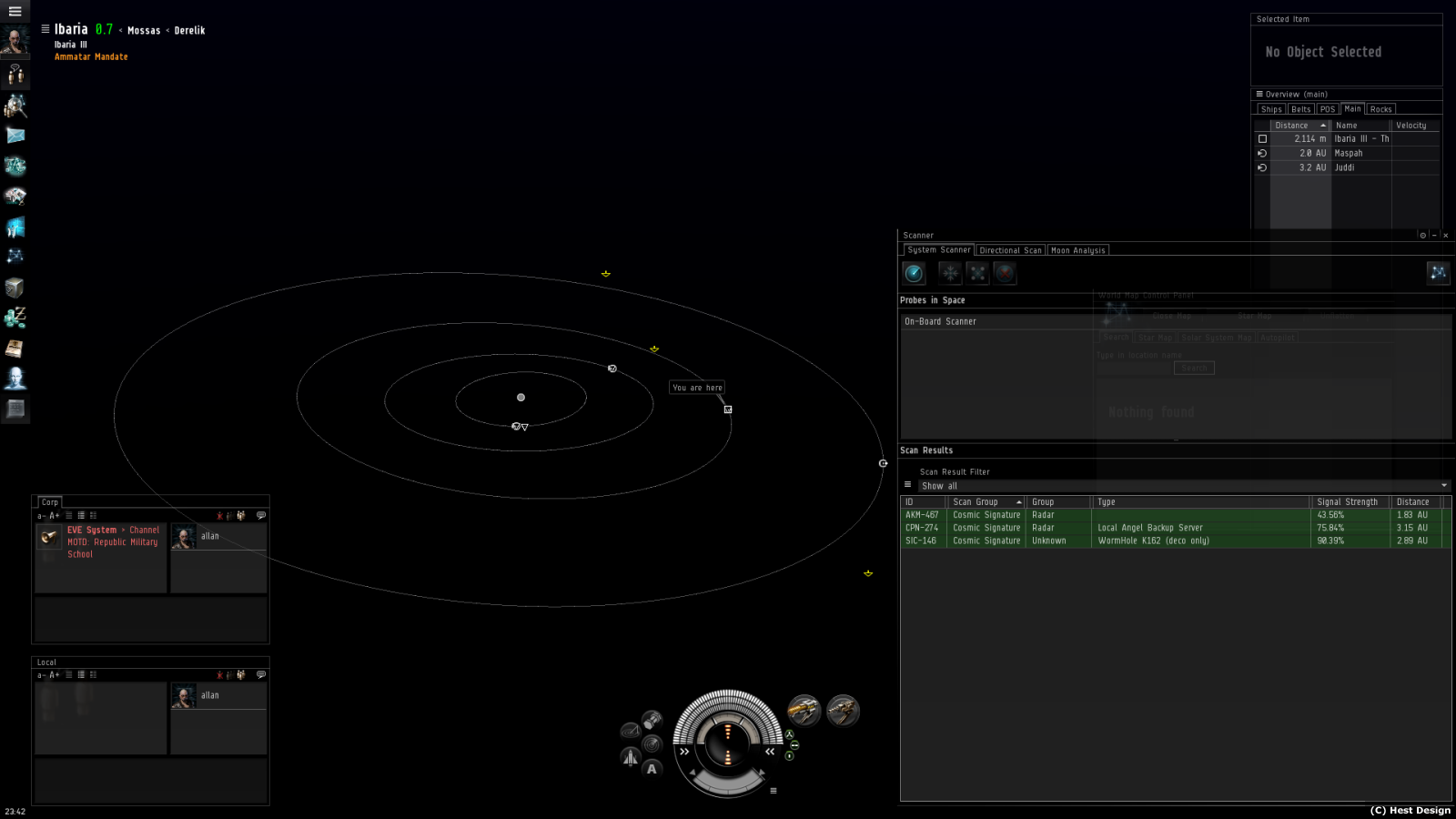Toggle the middle green HUD indicator
1456x819 pixels.
[x=794, y=745]
